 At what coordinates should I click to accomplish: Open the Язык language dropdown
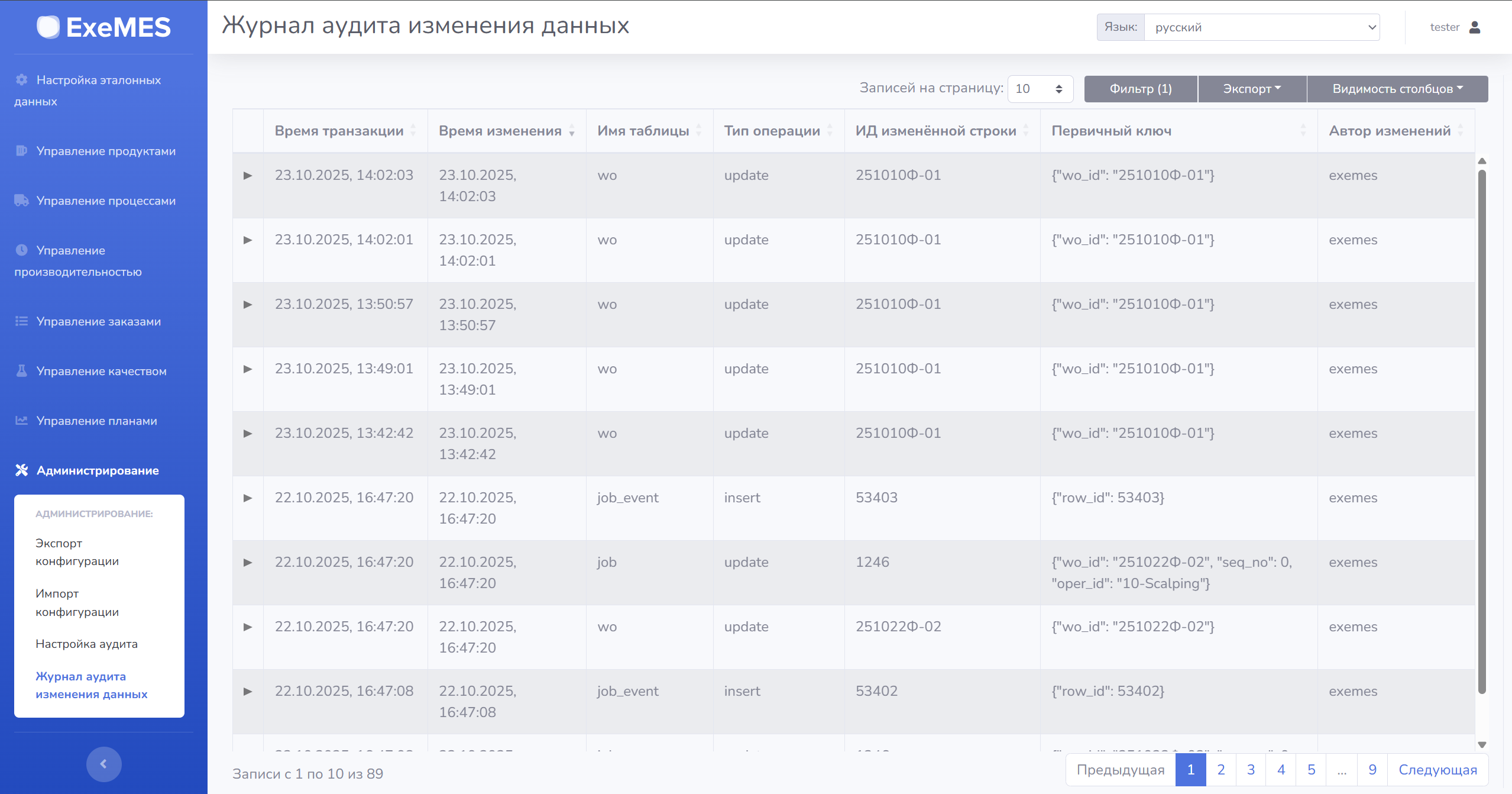[x=1261, y=27]
